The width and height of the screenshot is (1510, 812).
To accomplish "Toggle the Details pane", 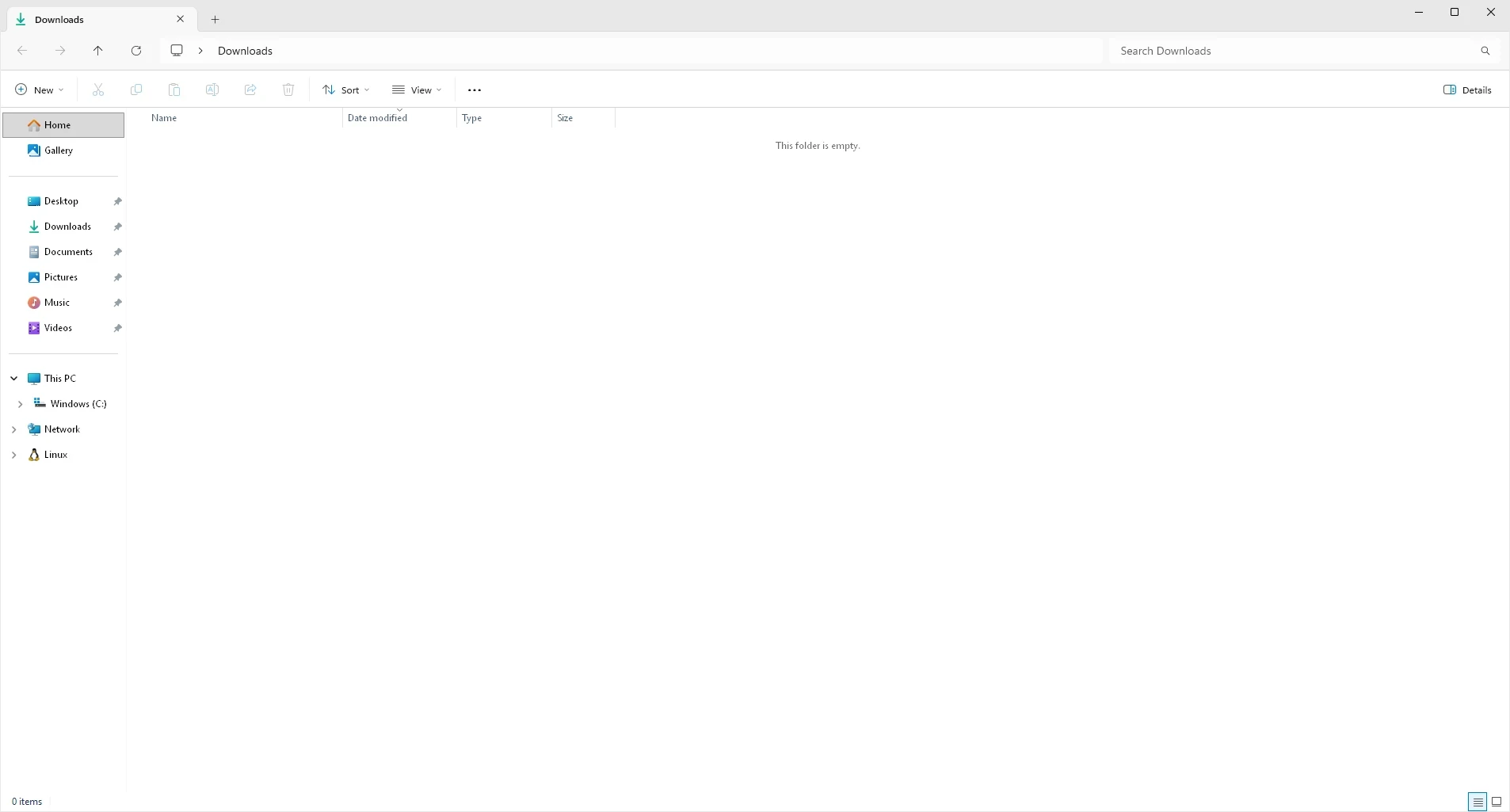I will click(x=1468, y=90).
